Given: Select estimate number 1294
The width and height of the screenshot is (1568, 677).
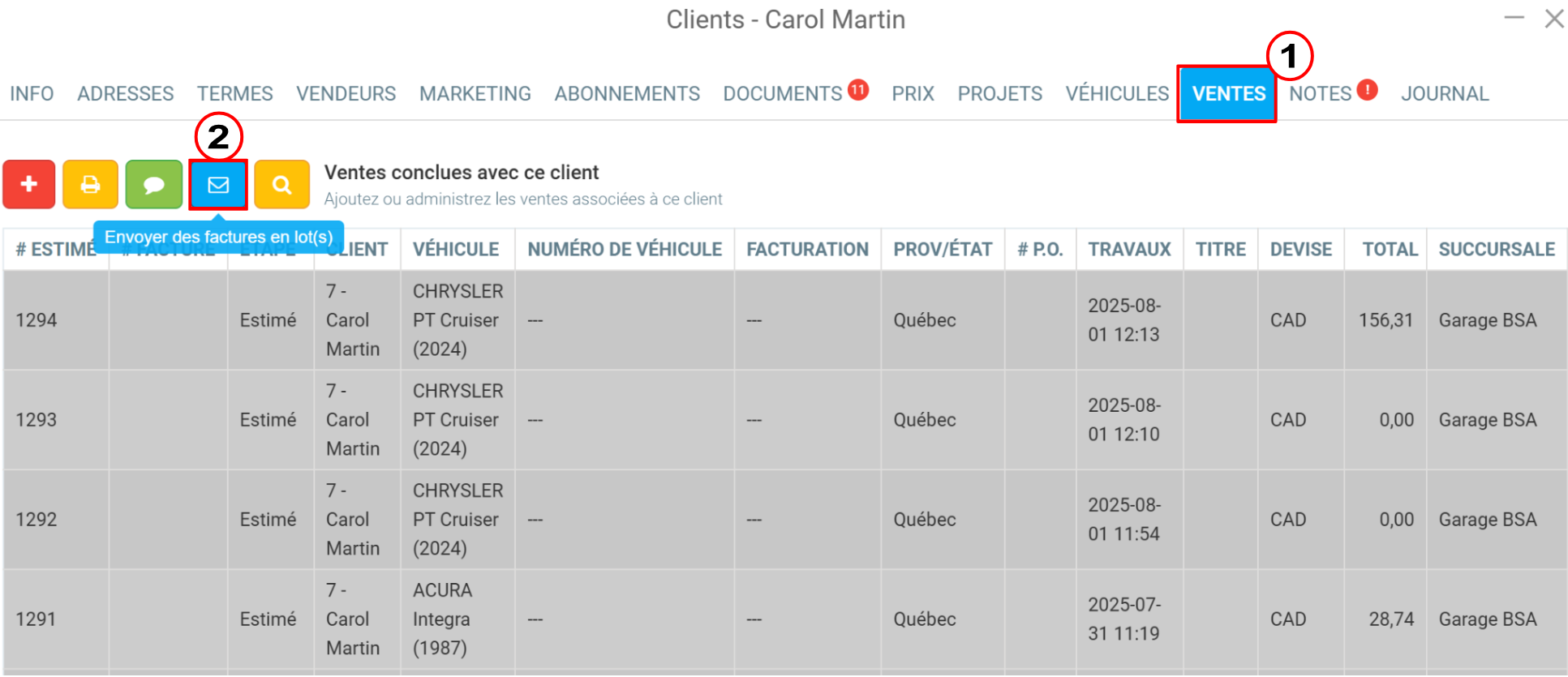Looking at the screenshot, I should pyautogui.click(x=37, y=320).
